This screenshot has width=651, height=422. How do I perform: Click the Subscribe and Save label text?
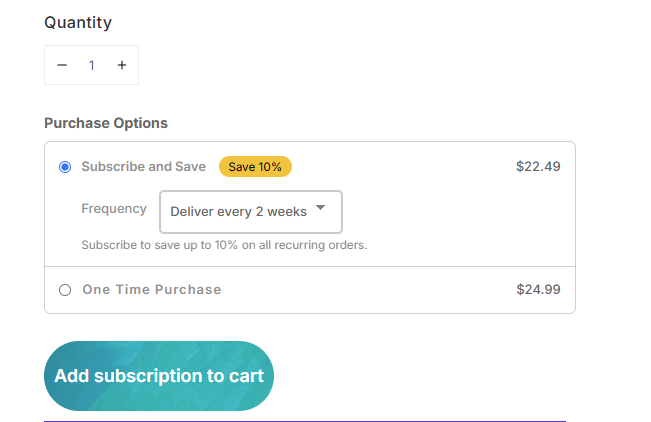point(143,167)
